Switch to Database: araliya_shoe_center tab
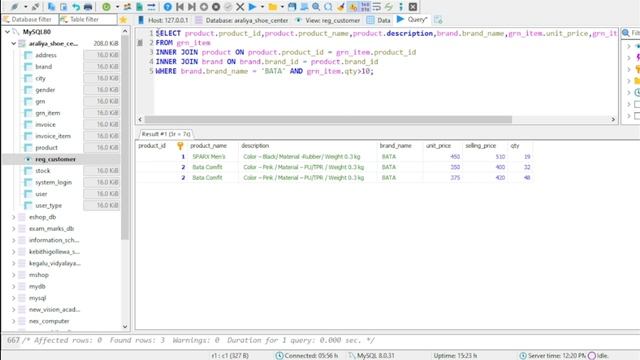The width and height of the screenshot is (640, 360). click(x=242, y=20)
